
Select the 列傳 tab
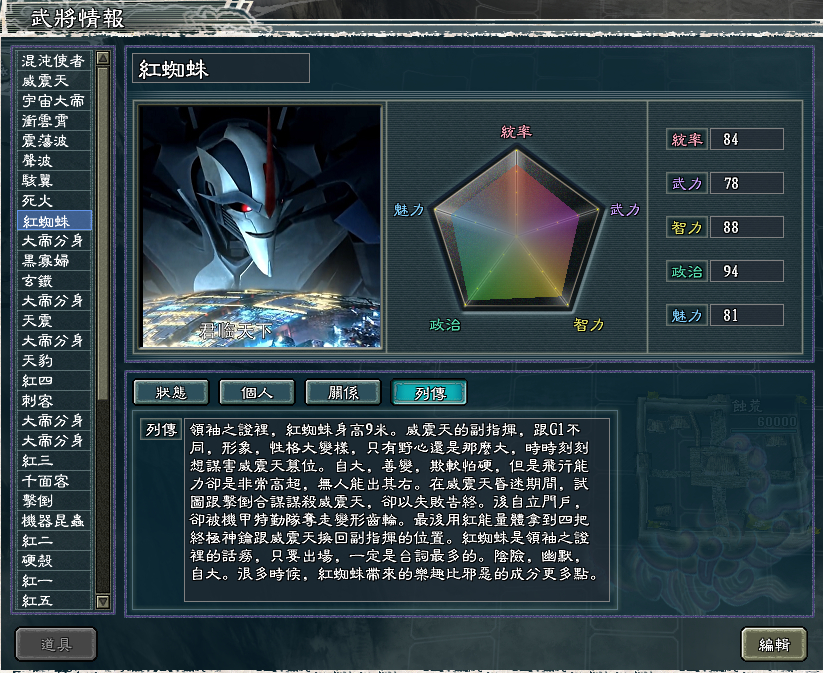pyautogui.click(x=429, y=392)
